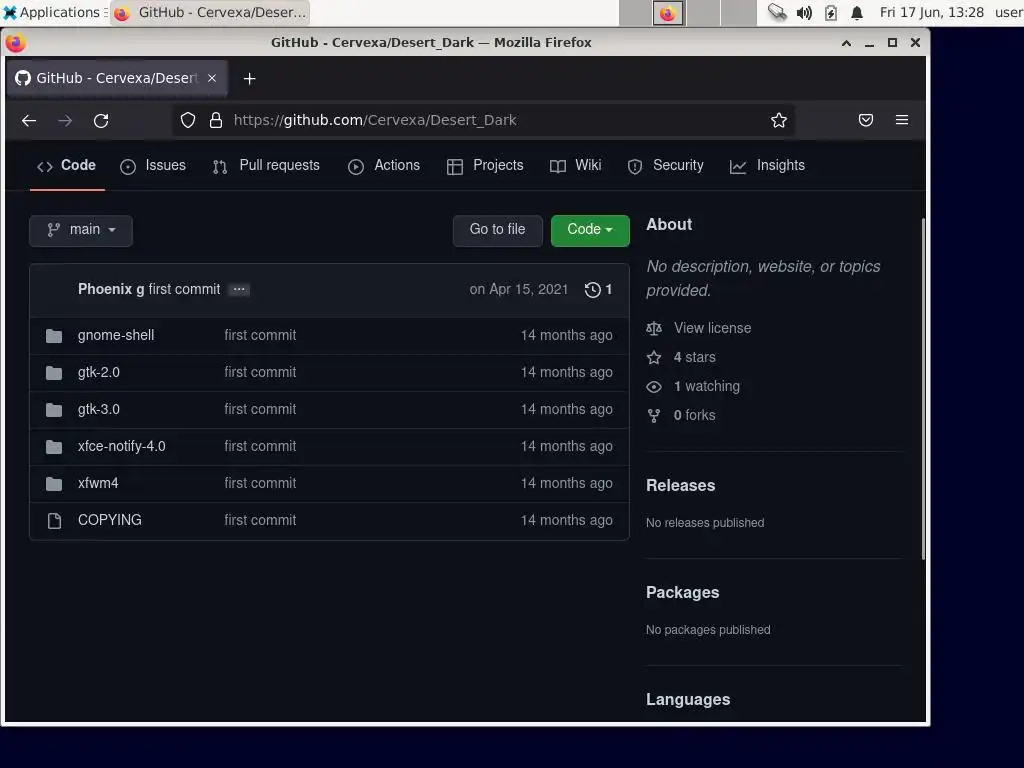This screenshot has width=1024, height=768.
Task: Reload the GitHub page
Action: point(101,121)
